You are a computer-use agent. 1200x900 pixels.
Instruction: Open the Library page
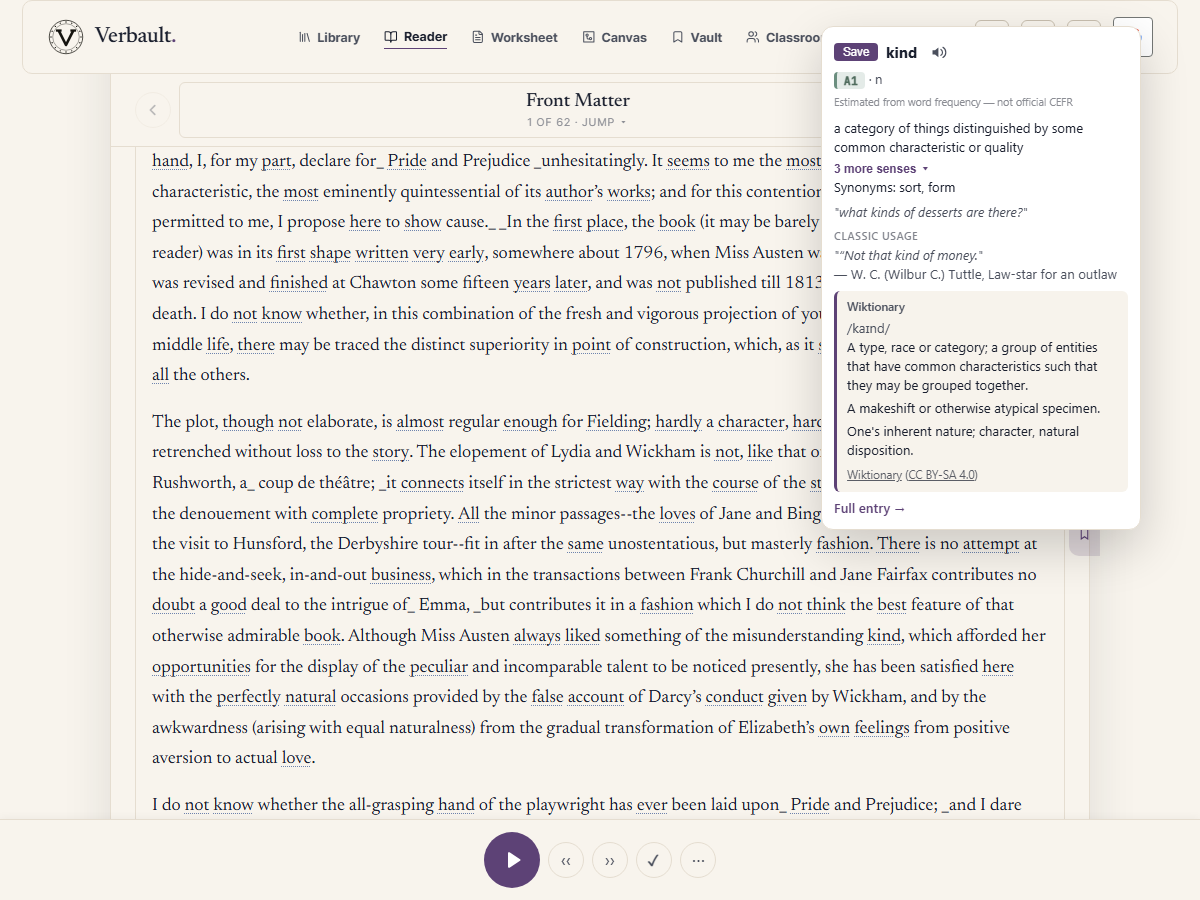(x=329, y=37)
